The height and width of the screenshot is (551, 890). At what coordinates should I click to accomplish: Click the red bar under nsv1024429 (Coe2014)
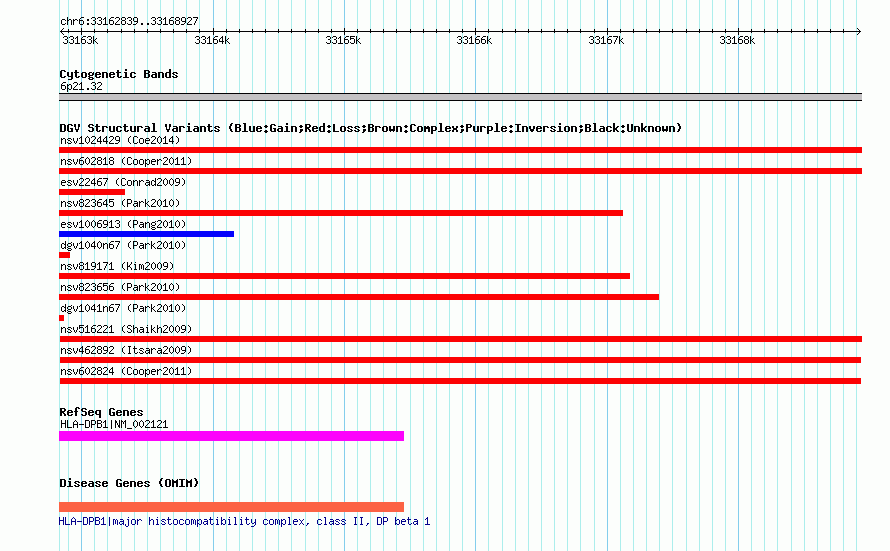(x=460, y=150)
